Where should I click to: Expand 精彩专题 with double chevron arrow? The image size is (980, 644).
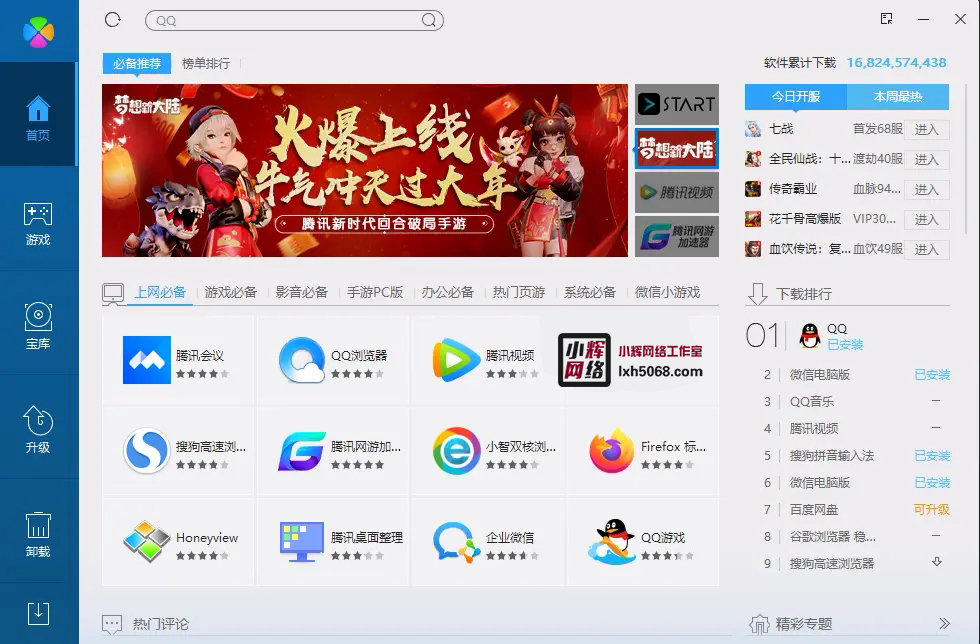944,623
